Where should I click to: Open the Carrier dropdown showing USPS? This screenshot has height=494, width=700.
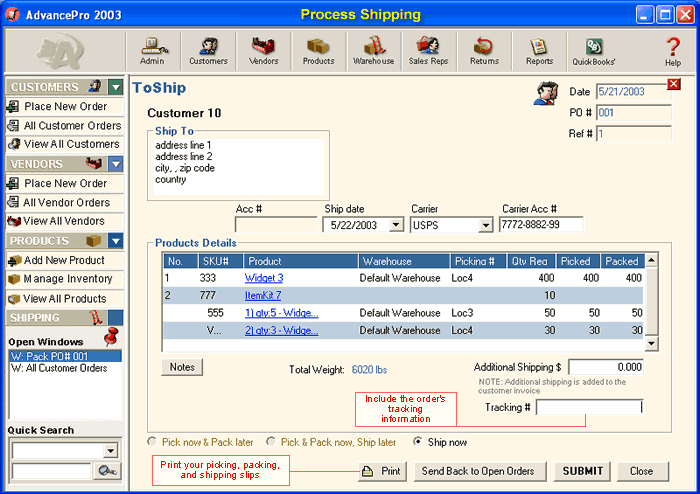coord(486,225)
